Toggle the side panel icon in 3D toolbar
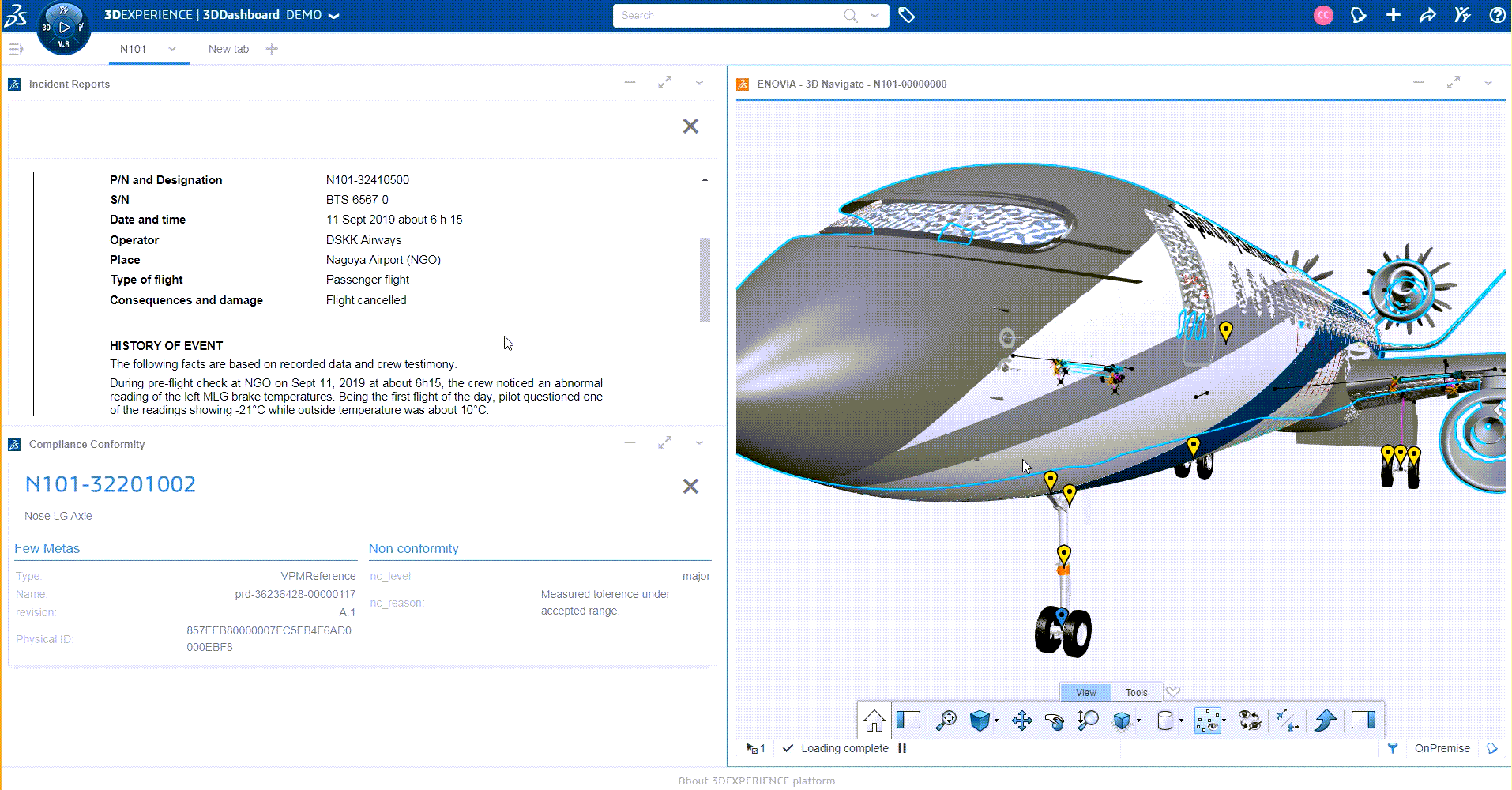The image size is (1512, 790). tap(910, 720)
